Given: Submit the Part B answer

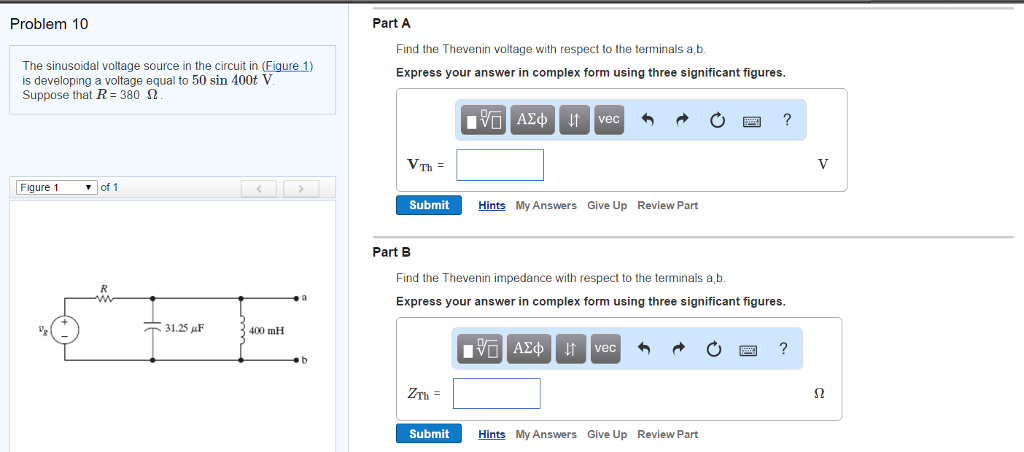Looking at the screenshot, I should [x=428, y=434].
